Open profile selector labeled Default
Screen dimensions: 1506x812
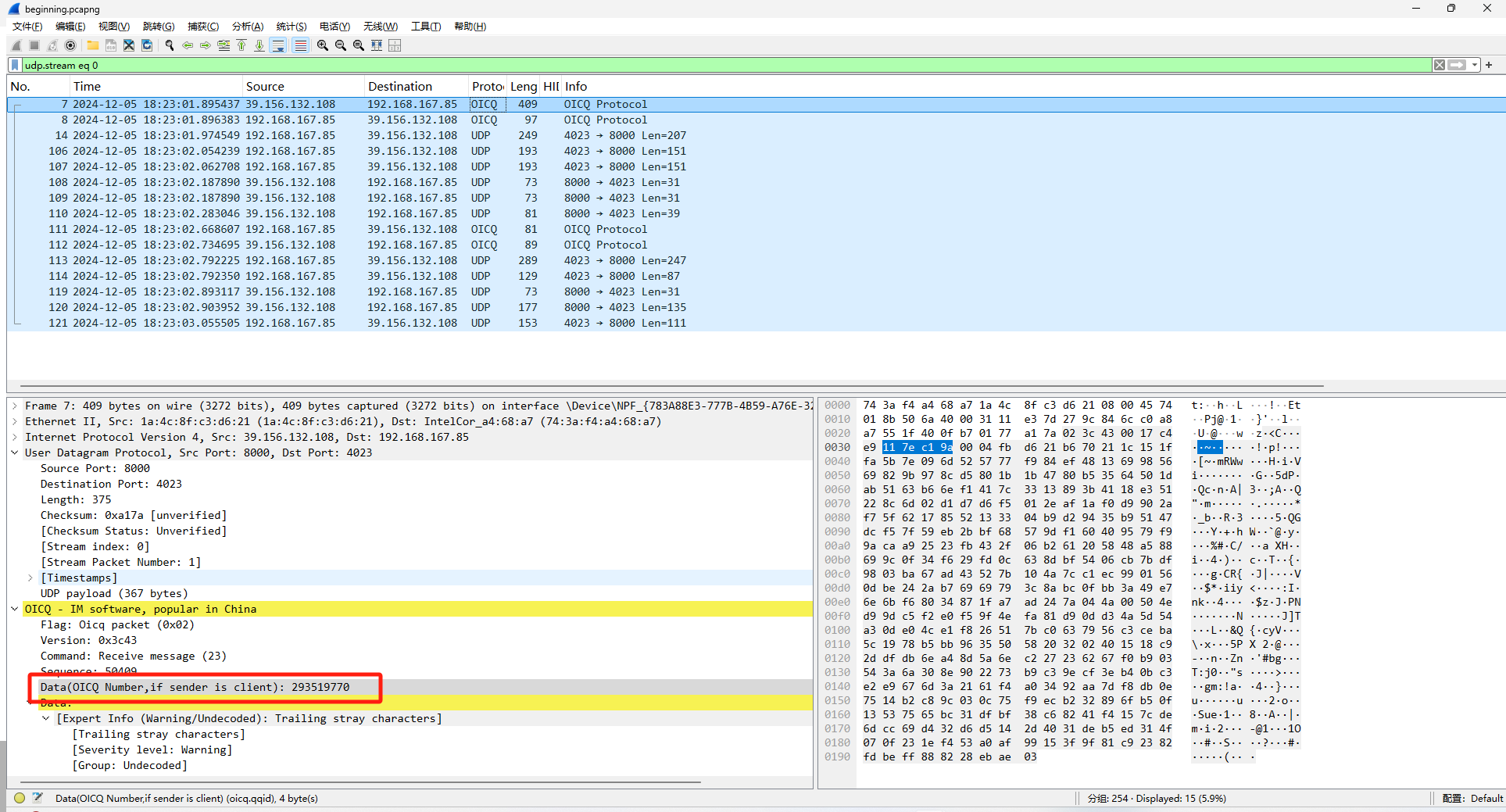1473,798
